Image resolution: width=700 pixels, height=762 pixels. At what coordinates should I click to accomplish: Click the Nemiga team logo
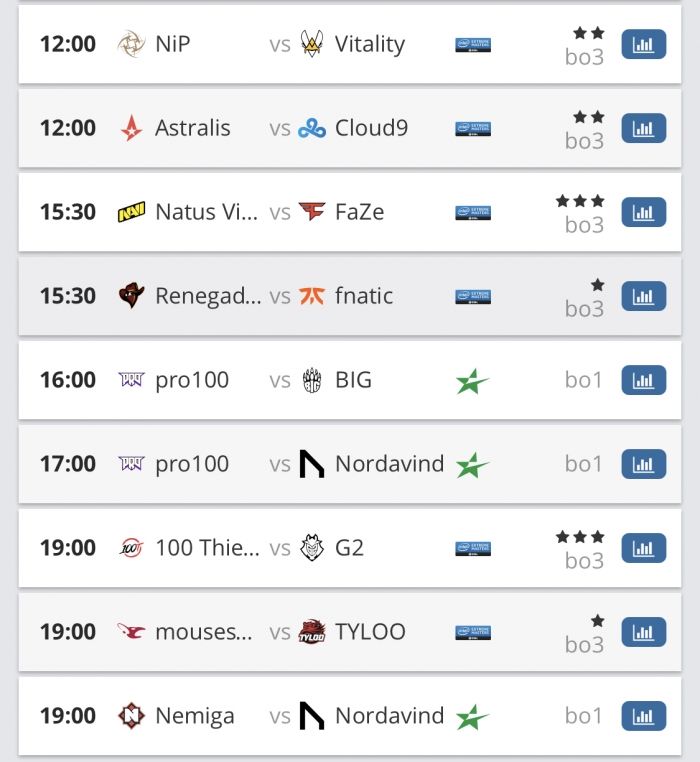click(131, 716)
